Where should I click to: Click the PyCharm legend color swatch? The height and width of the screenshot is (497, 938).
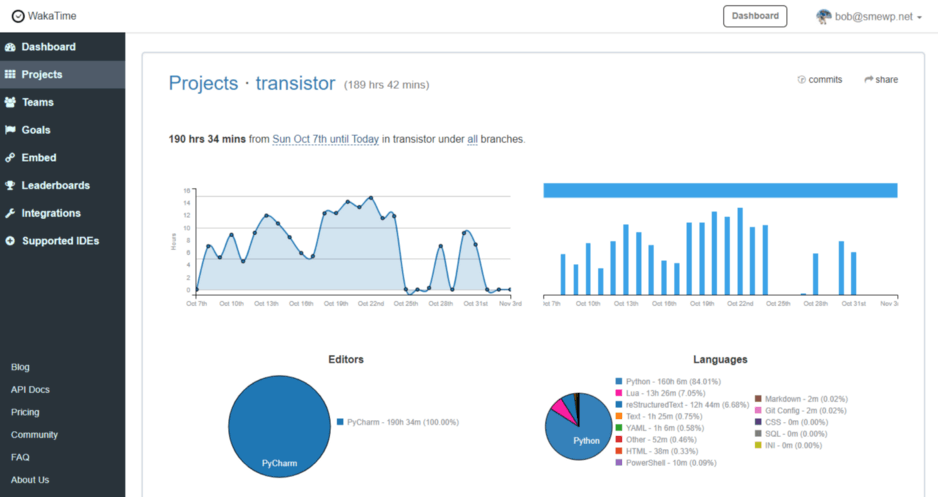pos(340,422)
